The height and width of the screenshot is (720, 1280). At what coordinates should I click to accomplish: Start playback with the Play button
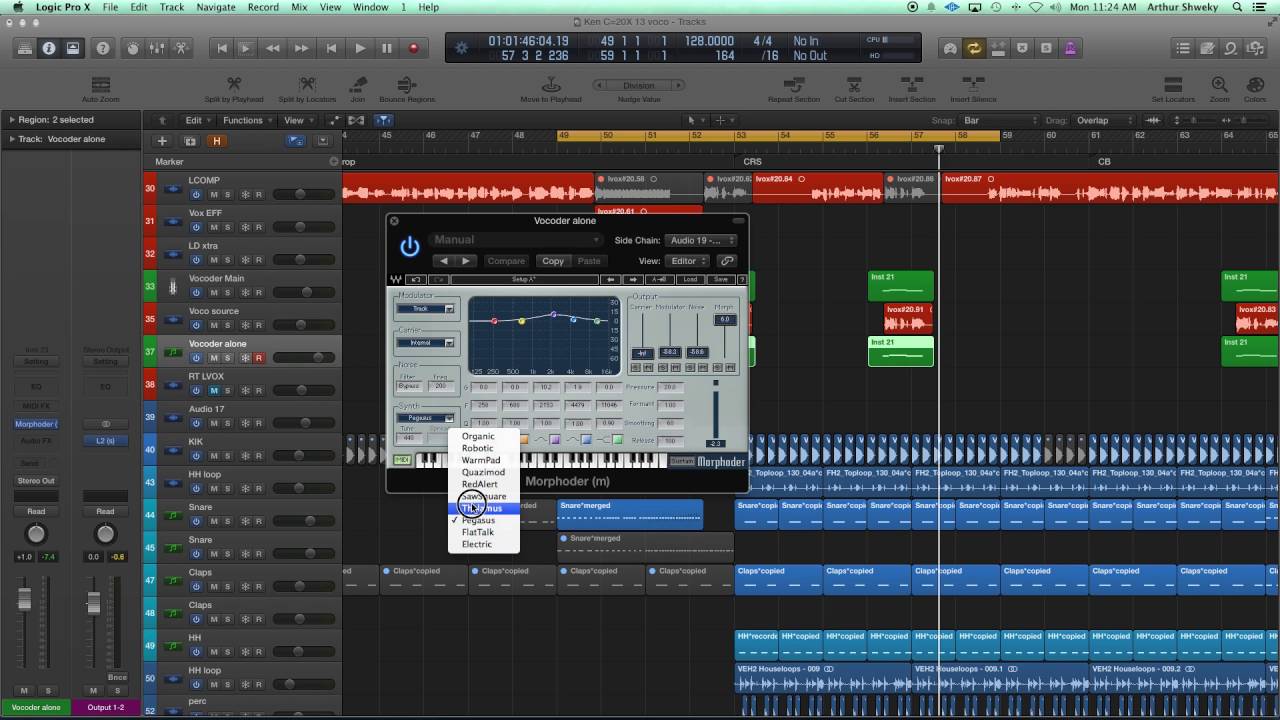360,48
